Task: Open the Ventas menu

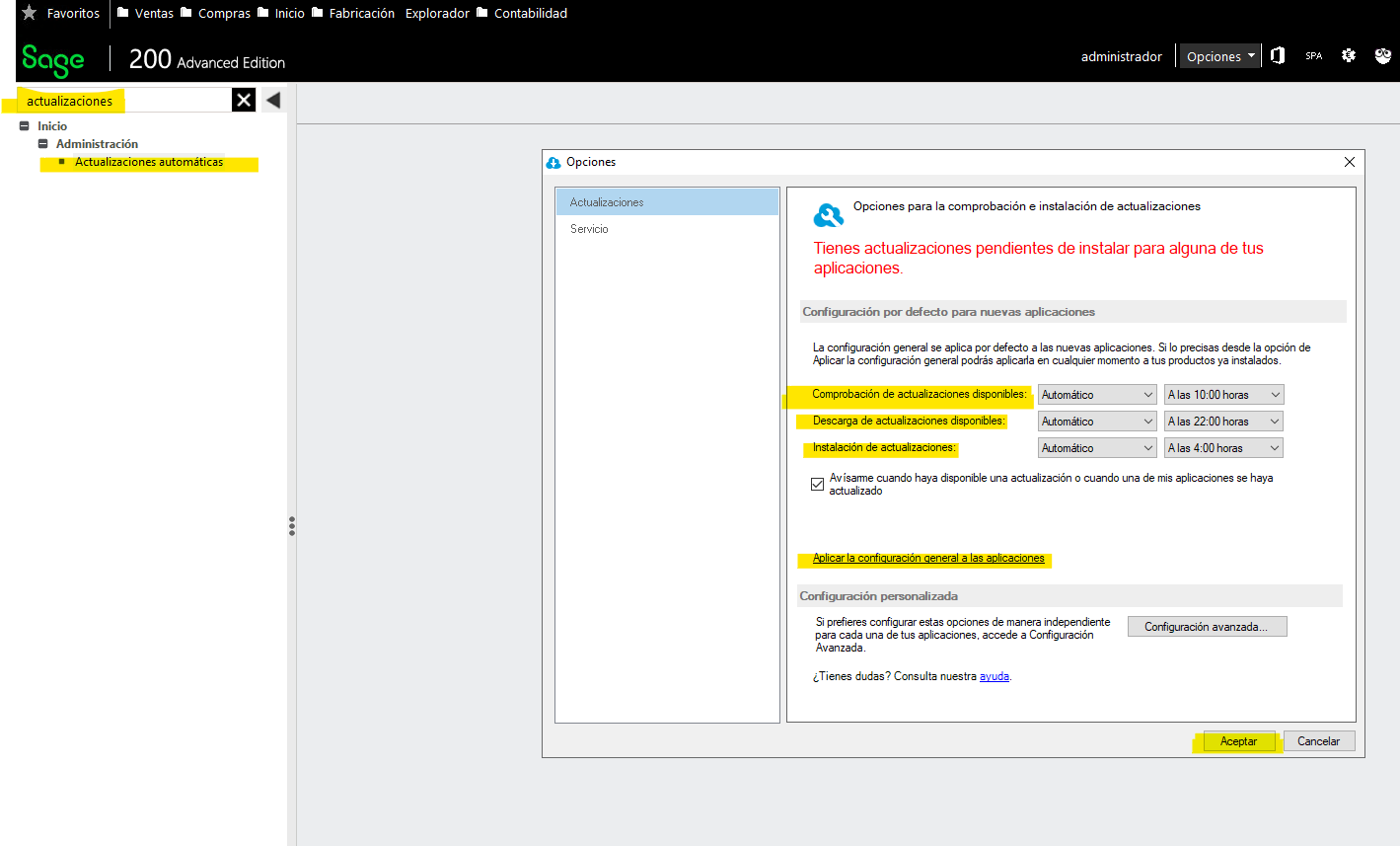Action: [x=154, y=13]
